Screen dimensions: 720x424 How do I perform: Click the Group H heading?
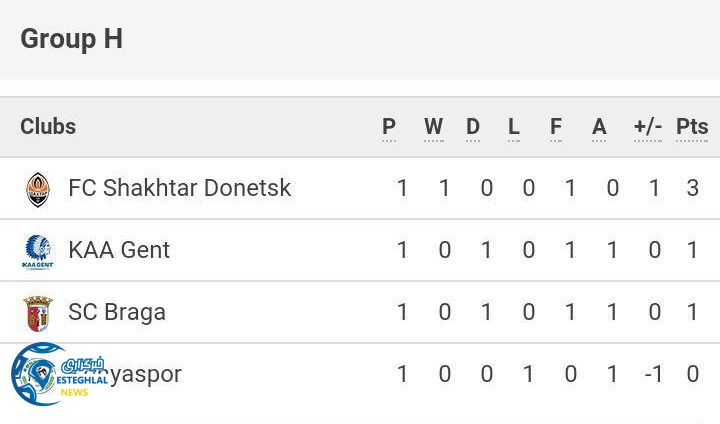pos(72,39)
